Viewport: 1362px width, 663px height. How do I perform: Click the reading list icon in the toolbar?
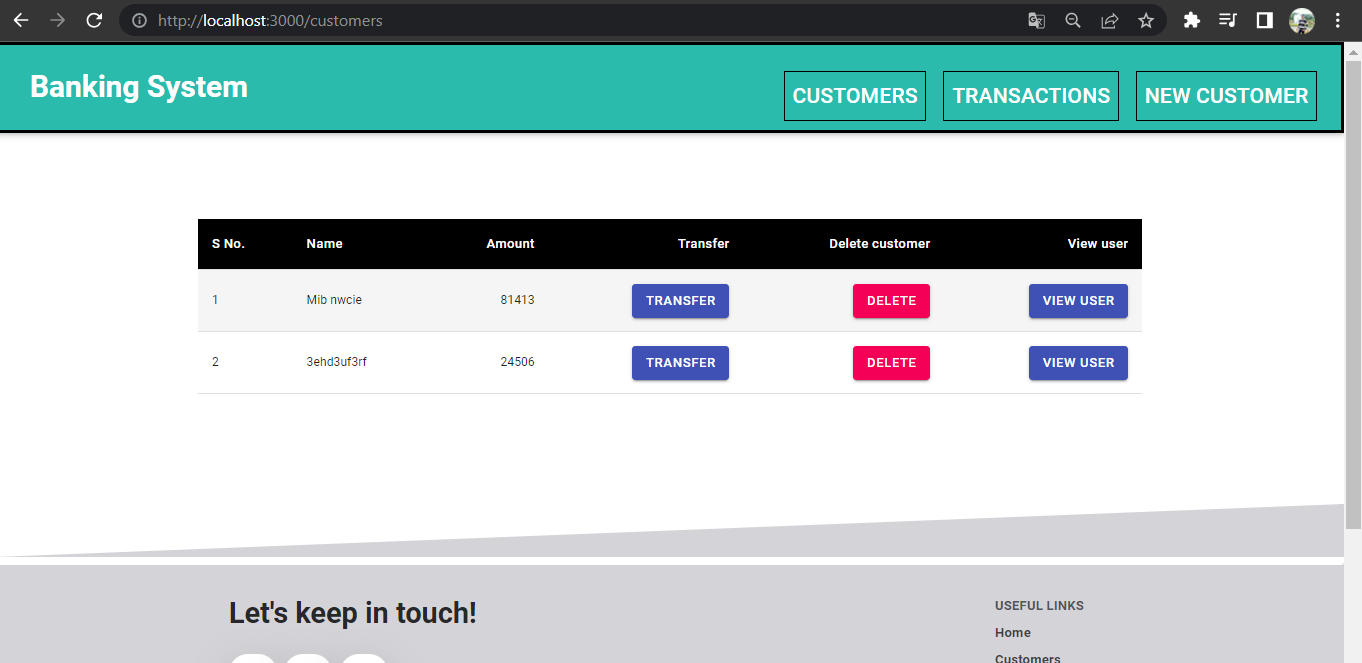[x=1227, y=20]
